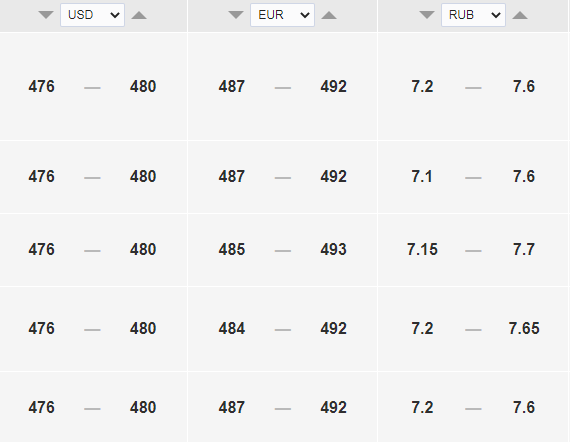The image size is (570, 442).
Task: Sort EUR column ascending with up arrow
Action: tap(329, 15)
